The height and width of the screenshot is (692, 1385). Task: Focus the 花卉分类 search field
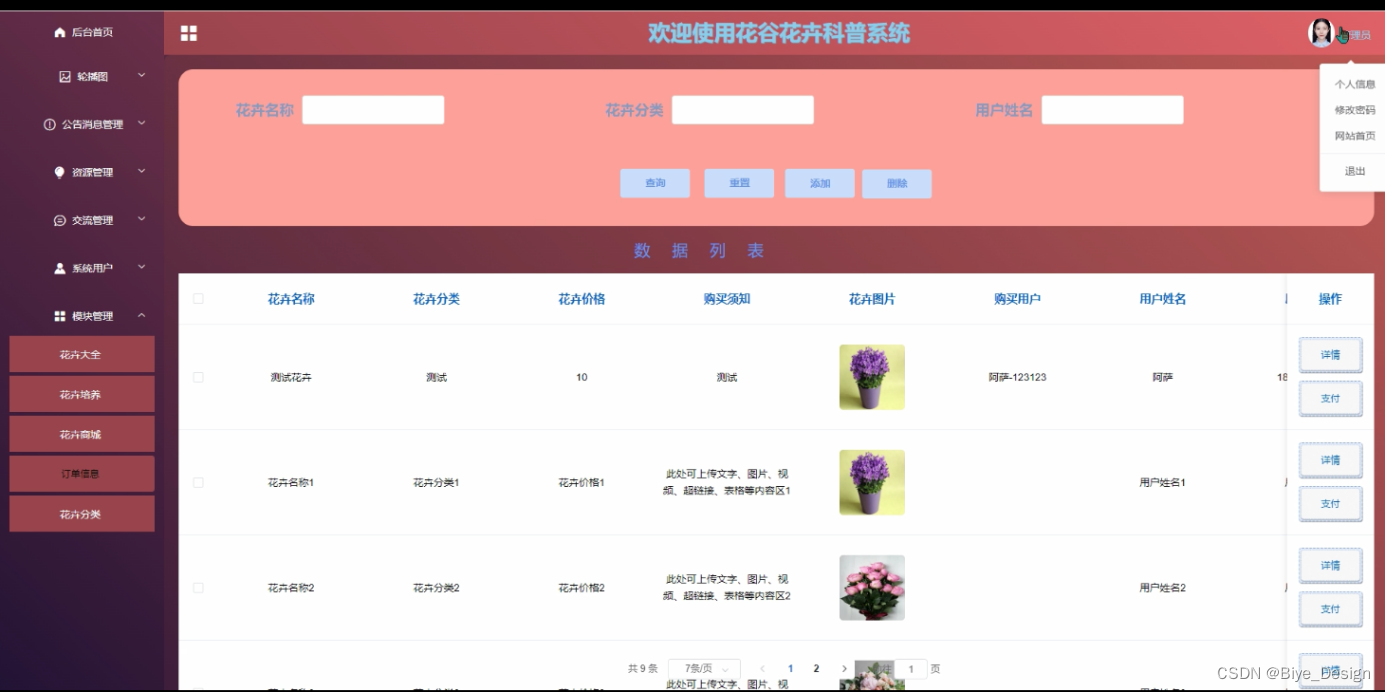click(x=743, y=110)
